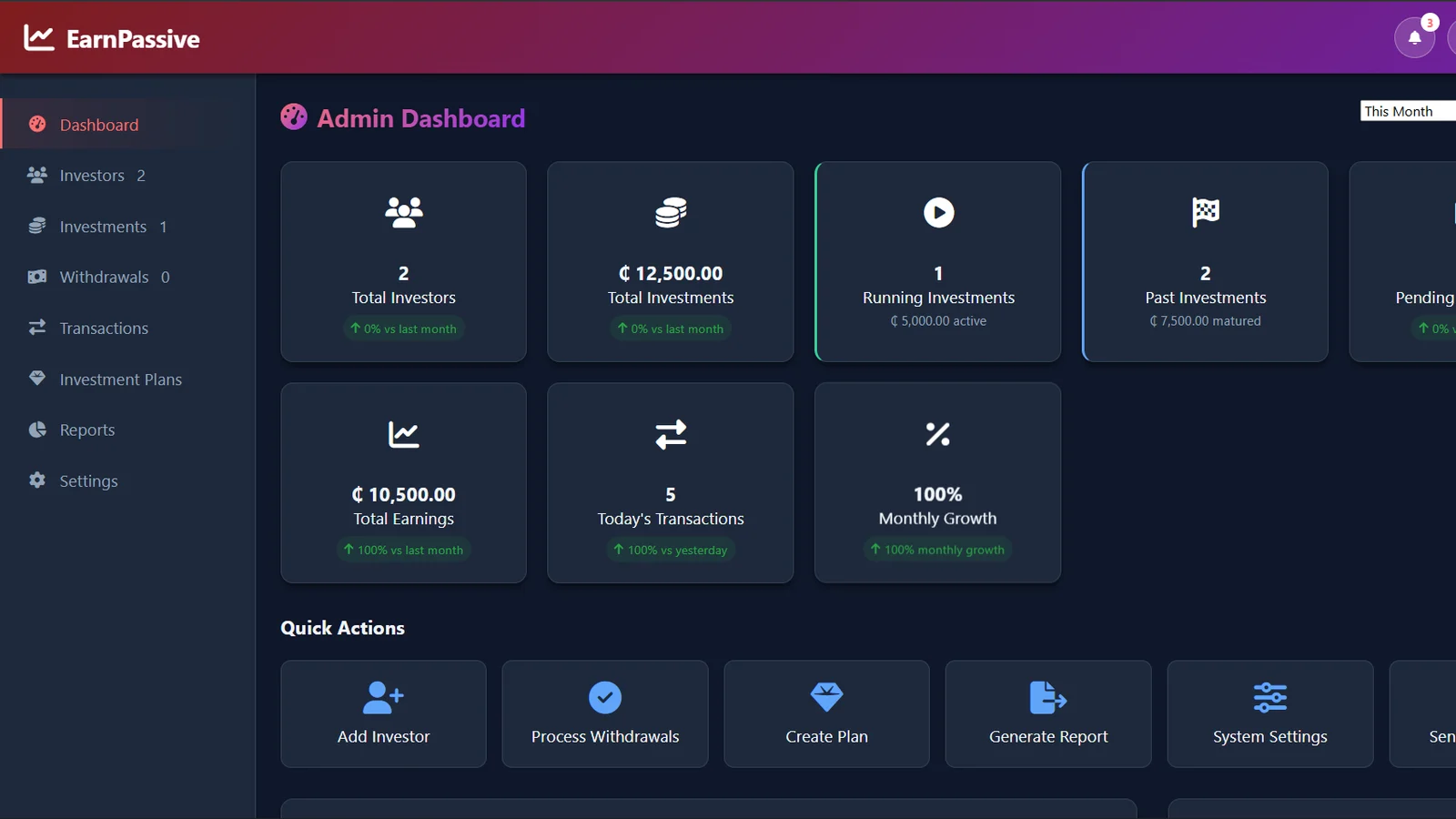Click the Investors people icon in sidebar
The image size is (1456, 819).
point(37,175)
